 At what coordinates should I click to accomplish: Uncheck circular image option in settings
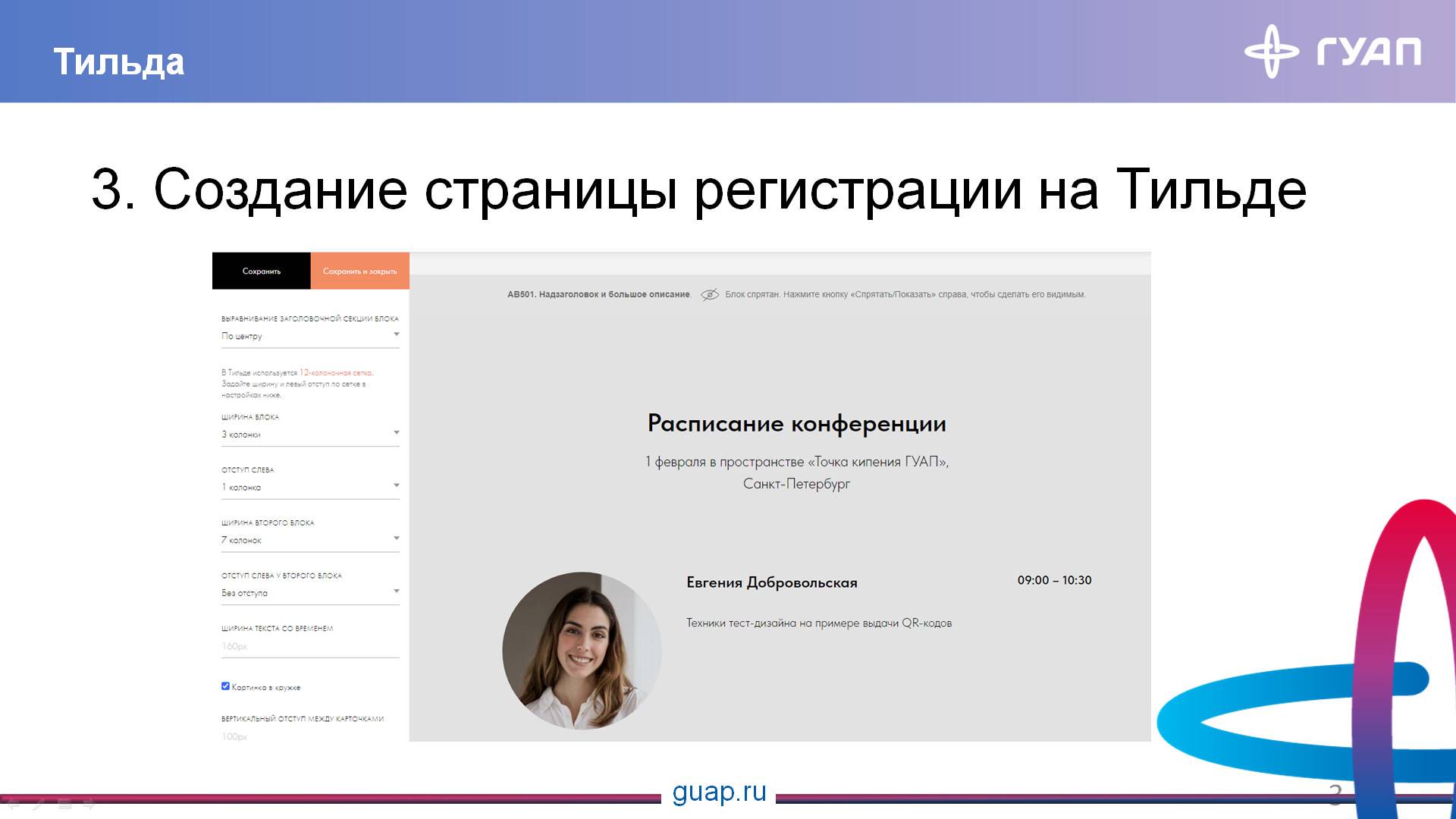tap(224, 685)
